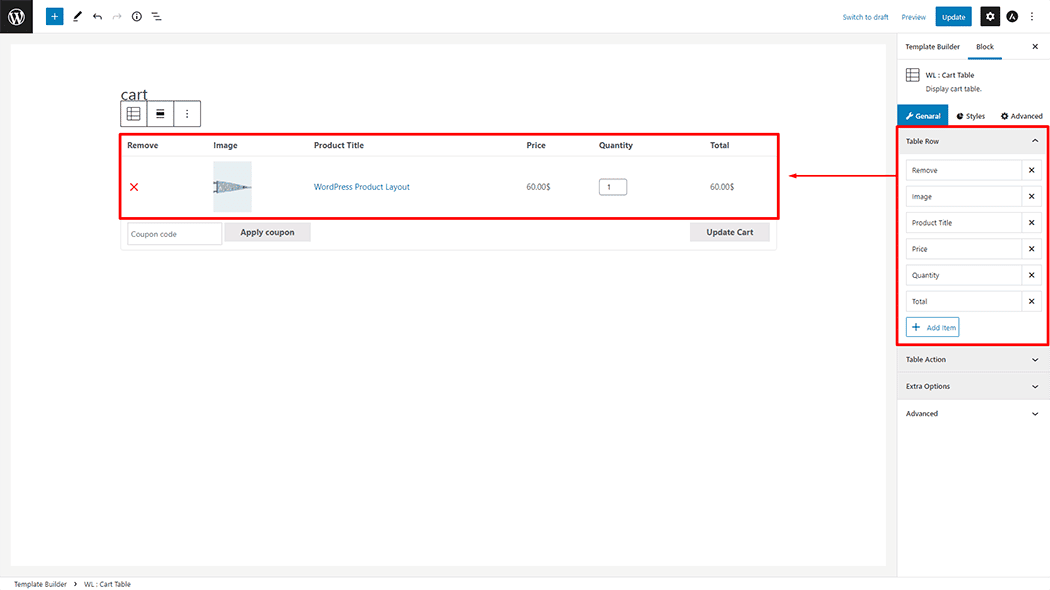Open the list view icon
1050x590 pixels.
click(x=157, y=17)
